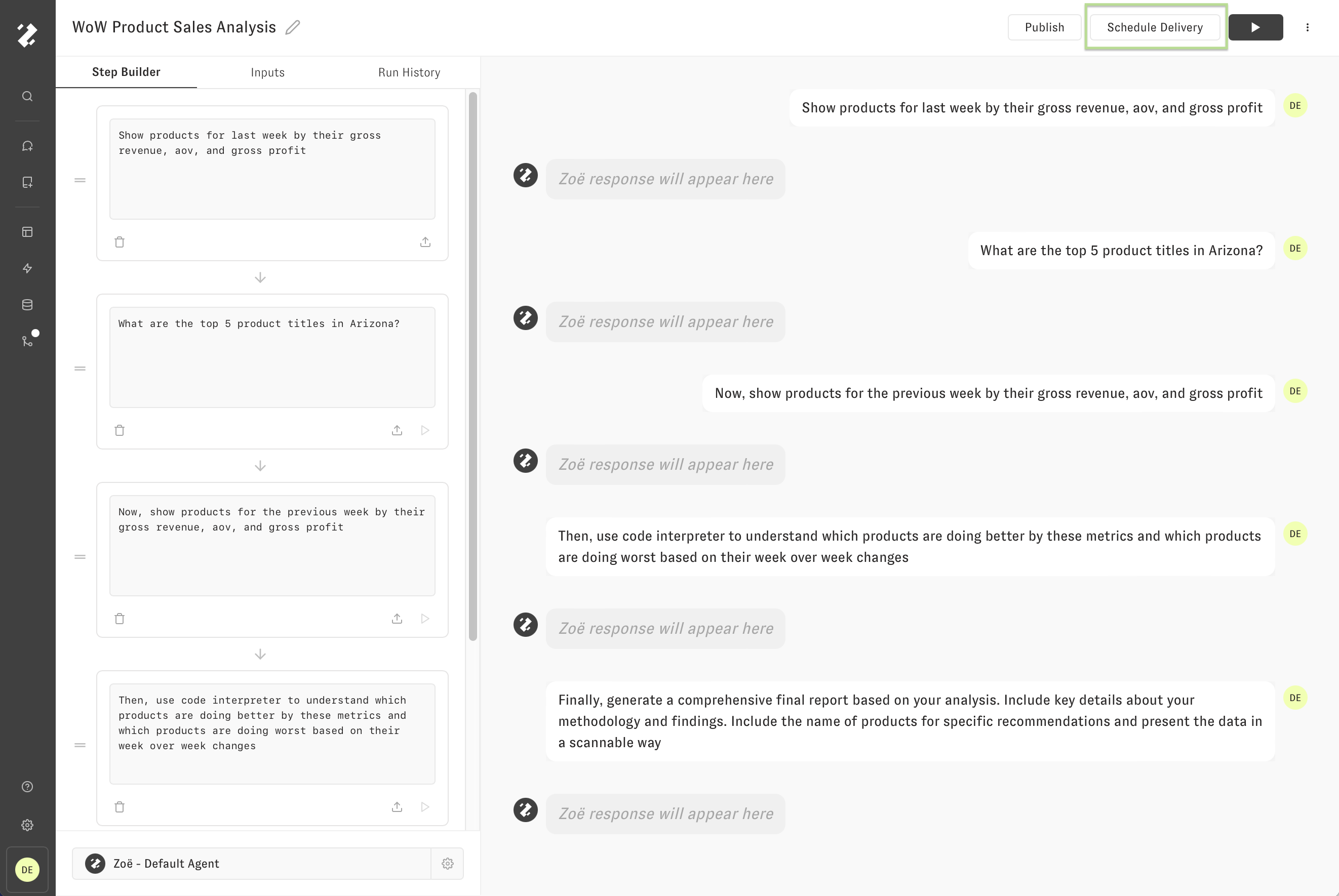Viewport: 1339px width, 896px height.
Task: Open the lightning bolt automations icon
Action: point(27,268)
